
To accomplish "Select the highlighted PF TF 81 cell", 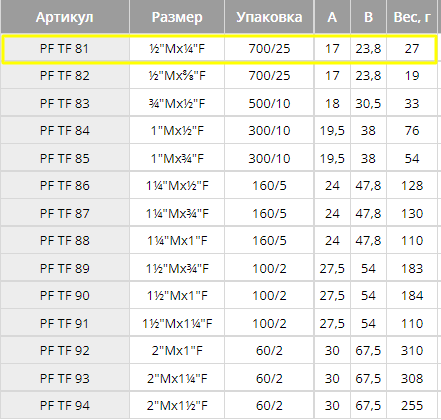I will 65,49.
